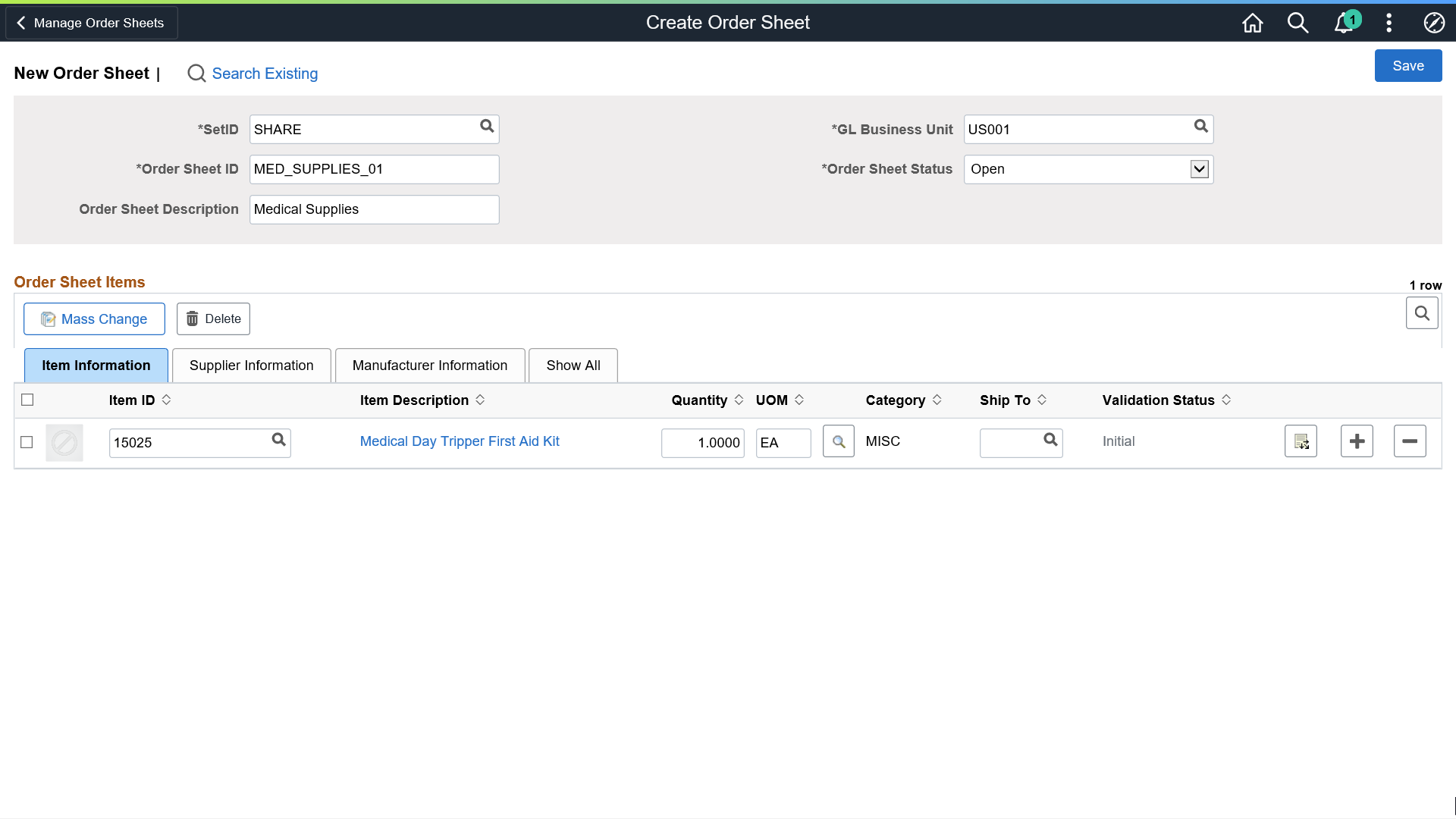Open the Item ID lookup magnifier
The width and height of the screenshot is (1456, 819).
[x=278, y=440]
